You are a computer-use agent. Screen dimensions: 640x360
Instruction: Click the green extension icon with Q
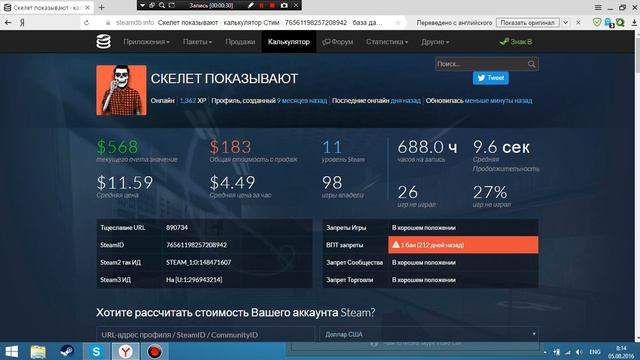tap(620, 22)
